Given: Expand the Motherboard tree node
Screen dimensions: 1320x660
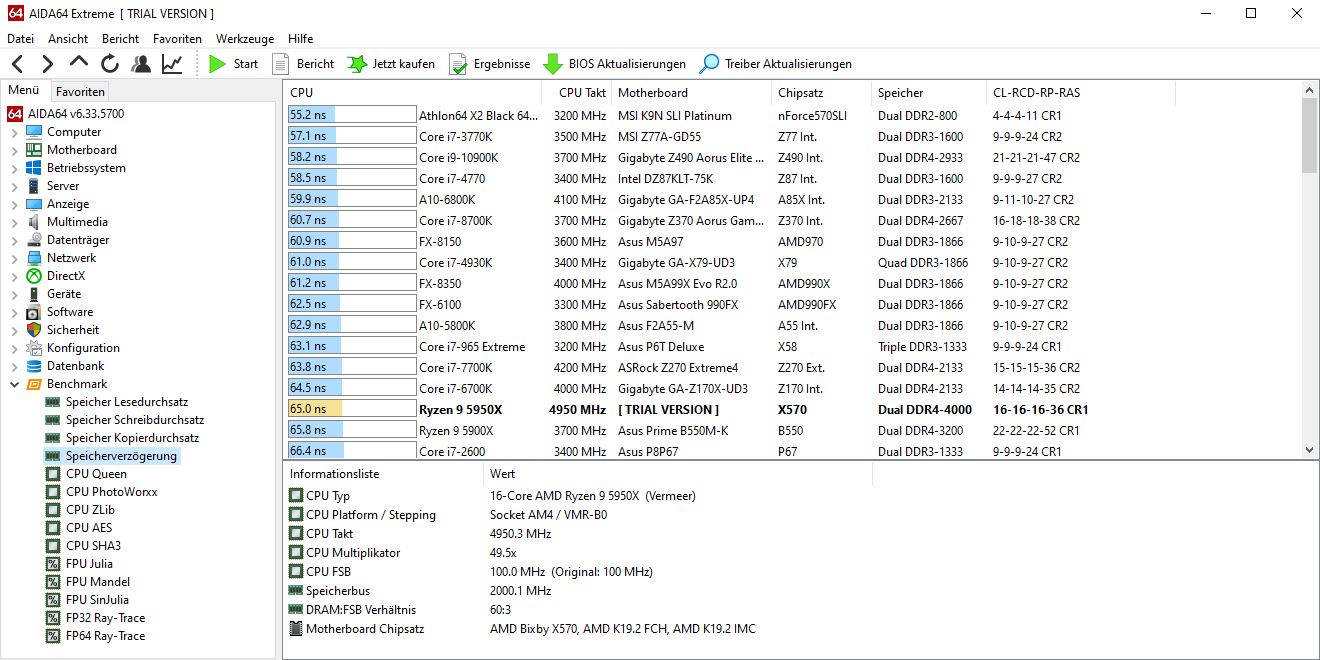Looking at the screenshot, I should 14,150.
